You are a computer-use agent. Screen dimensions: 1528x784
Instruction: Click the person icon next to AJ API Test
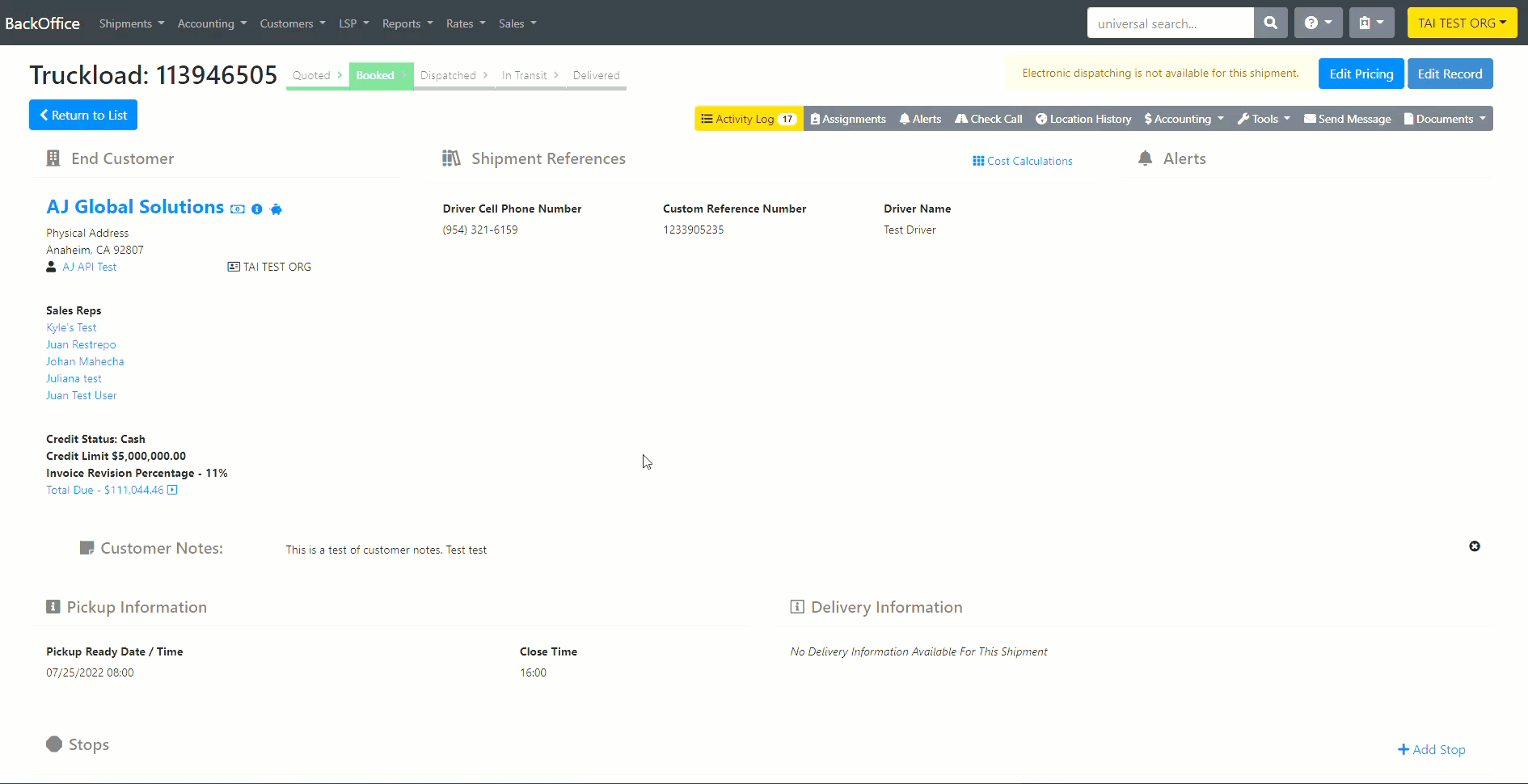[x=51, y=267]
